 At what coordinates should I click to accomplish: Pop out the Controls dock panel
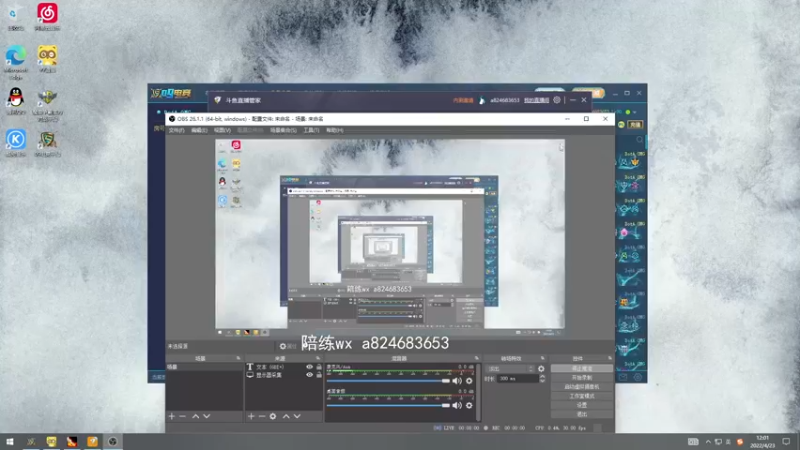(610, 358)
